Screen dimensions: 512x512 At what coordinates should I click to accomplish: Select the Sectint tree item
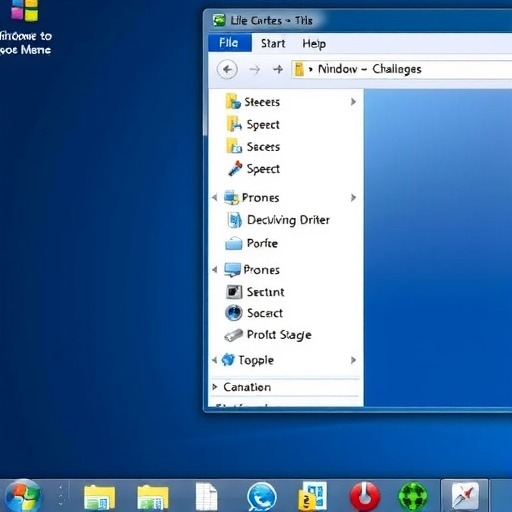[265, 292]
